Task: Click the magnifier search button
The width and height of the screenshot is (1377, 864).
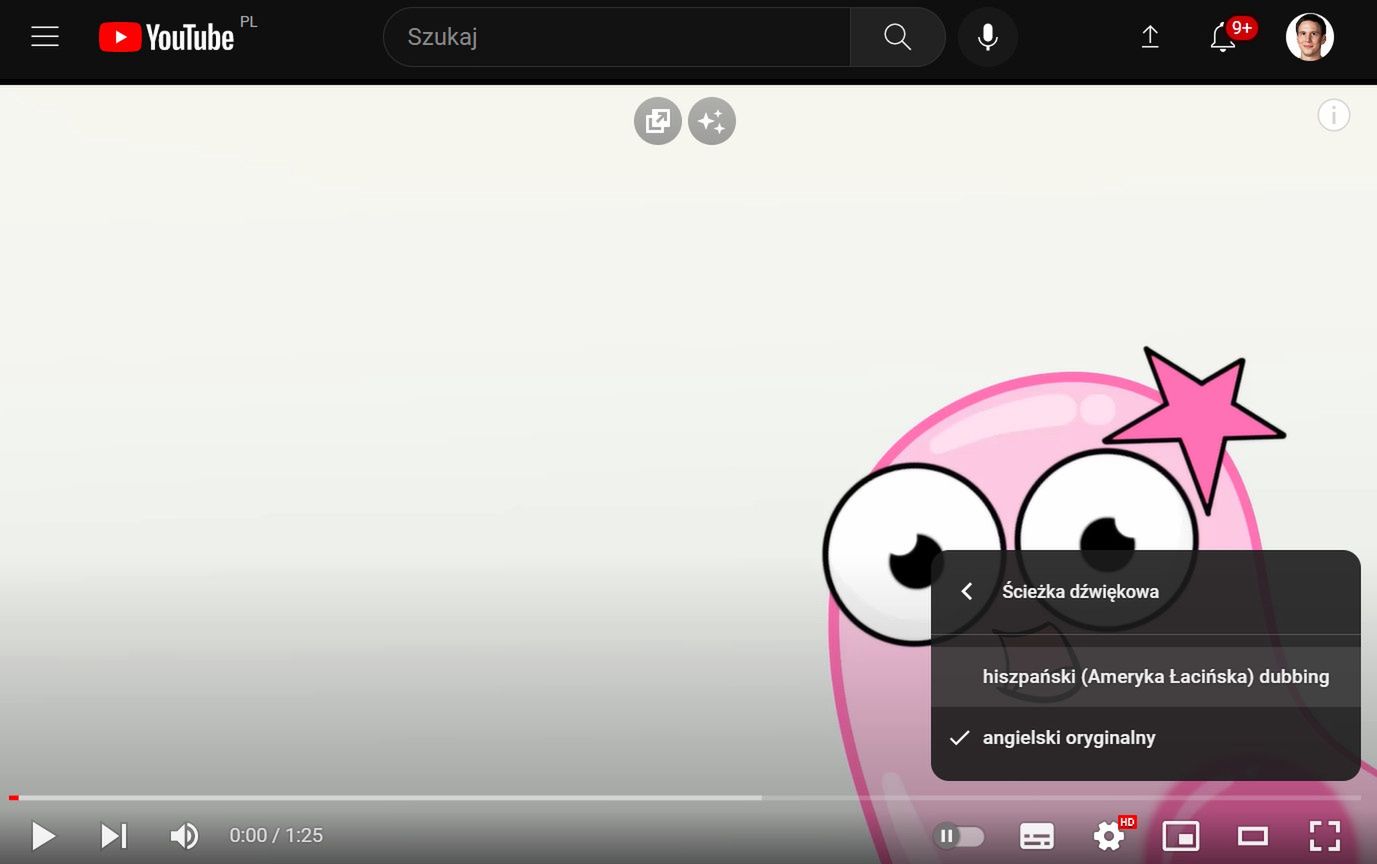Action: [897, 37]
